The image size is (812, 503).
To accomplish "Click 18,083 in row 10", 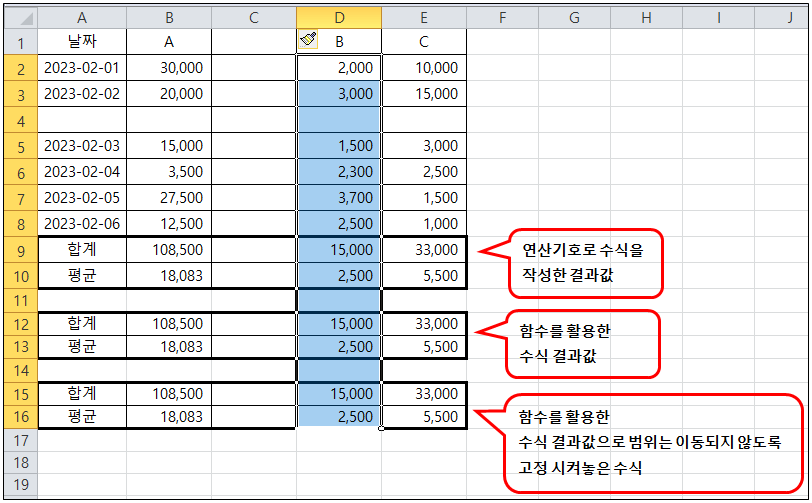I will click(x=181, y=276).
